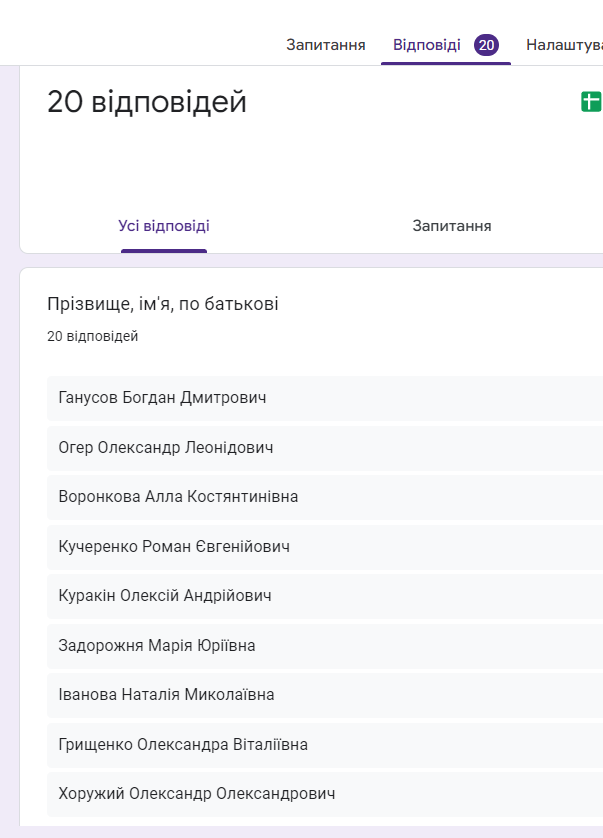
Task: Click the response Ганусов Богдан Дмитрович
Action: (x=163, y=398)
